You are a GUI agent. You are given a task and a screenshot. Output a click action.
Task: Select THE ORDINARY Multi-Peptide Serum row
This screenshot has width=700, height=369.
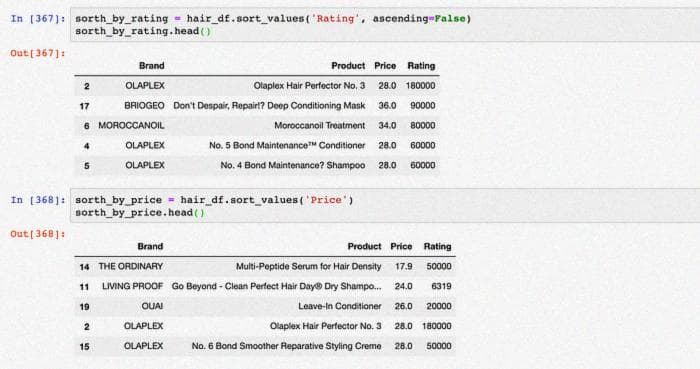[x=265, y=267]
